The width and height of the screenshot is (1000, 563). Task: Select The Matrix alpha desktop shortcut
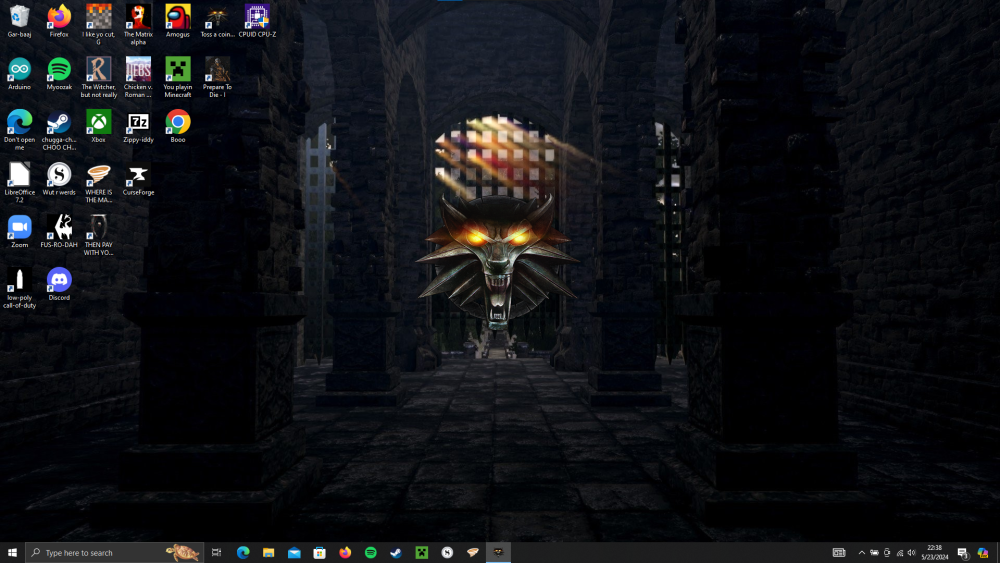coord(138,24)
